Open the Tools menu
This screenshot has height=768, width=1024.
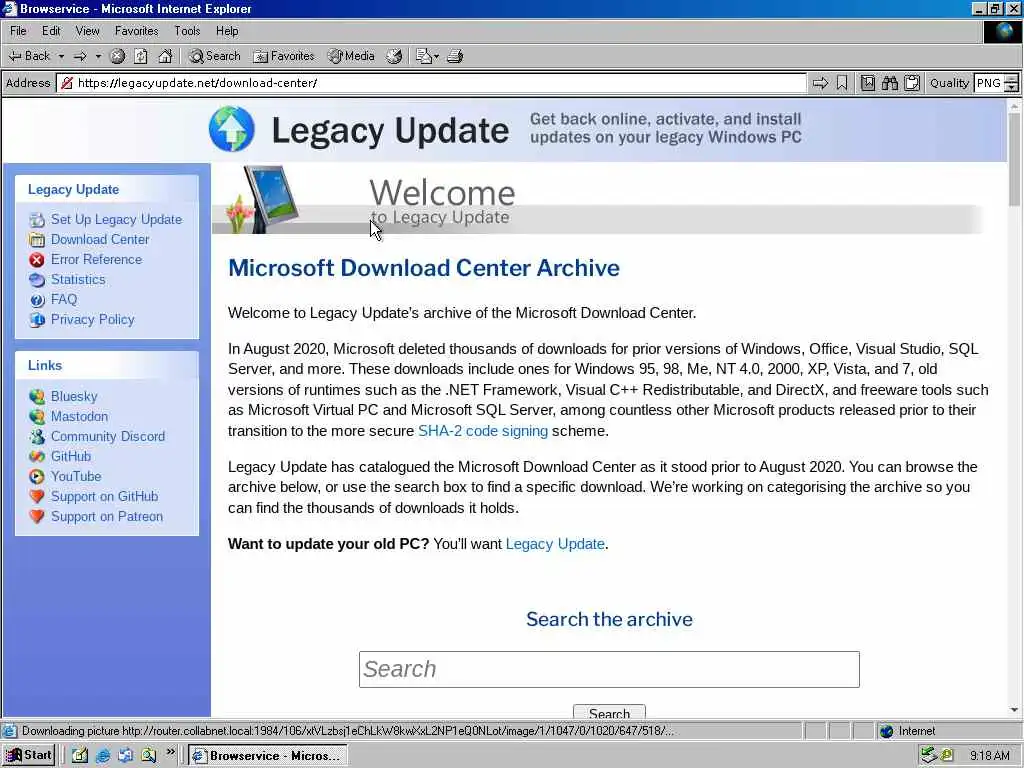(187, 31)
